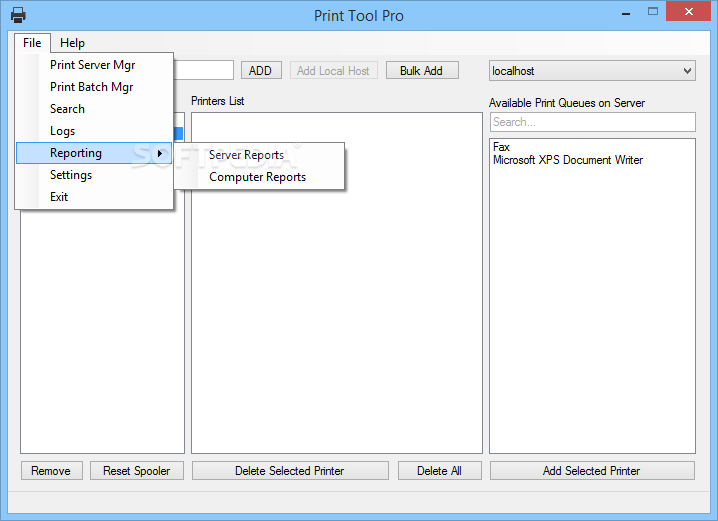
Task: Click the printer icon in title bar
Action: [x=18, y=15]
